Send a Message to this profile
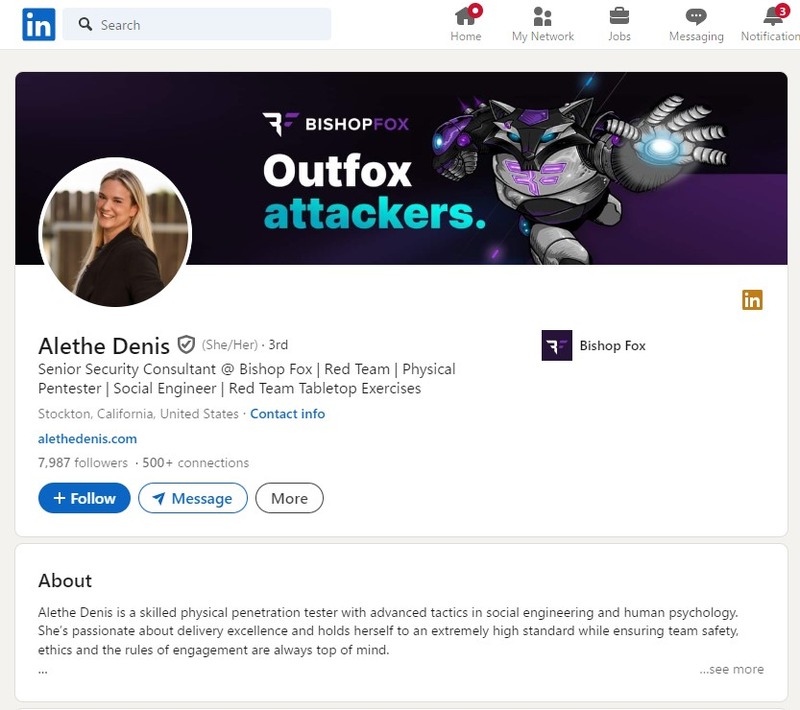 (192, 498)
